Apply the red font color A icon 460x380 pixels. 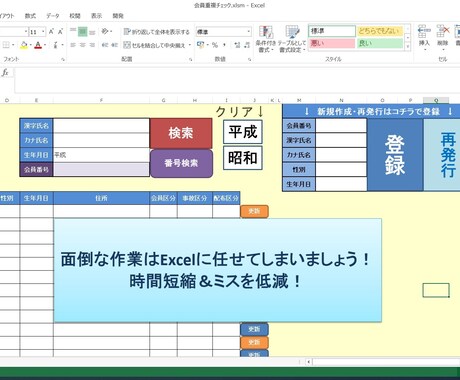pyautogui.click(x=38, y=45)
